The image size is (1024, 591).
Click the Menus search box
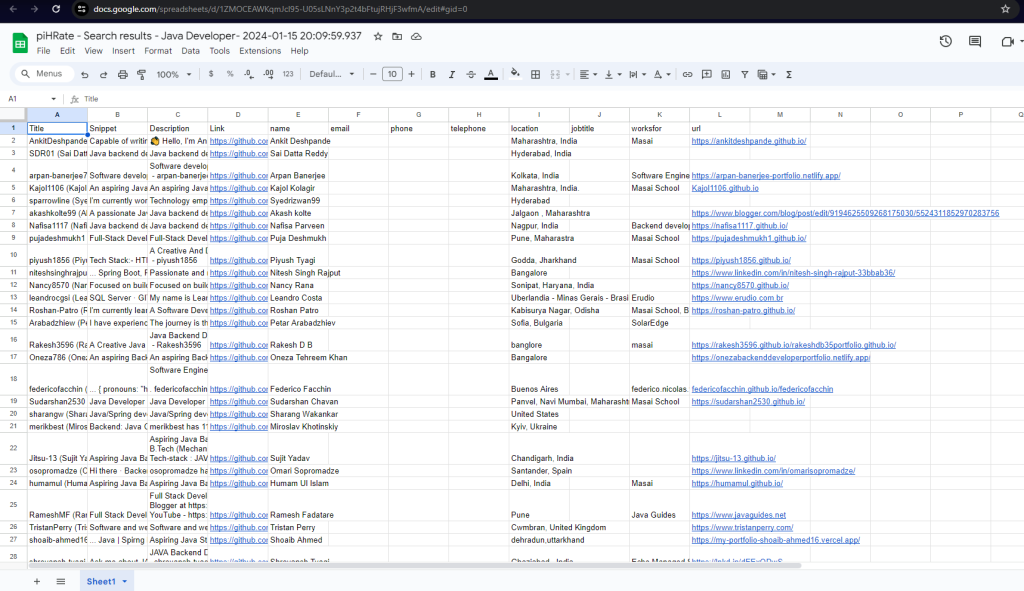42,74
